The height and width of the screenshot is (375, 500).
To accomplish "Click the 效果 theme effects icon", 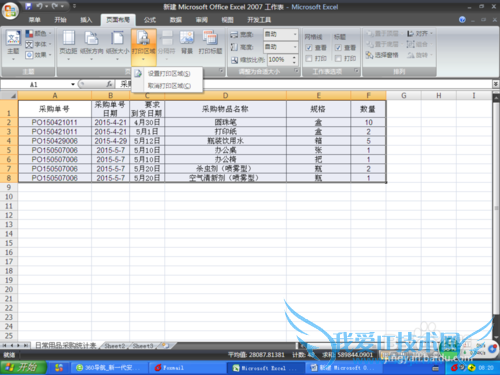I will tap(29, 55).
